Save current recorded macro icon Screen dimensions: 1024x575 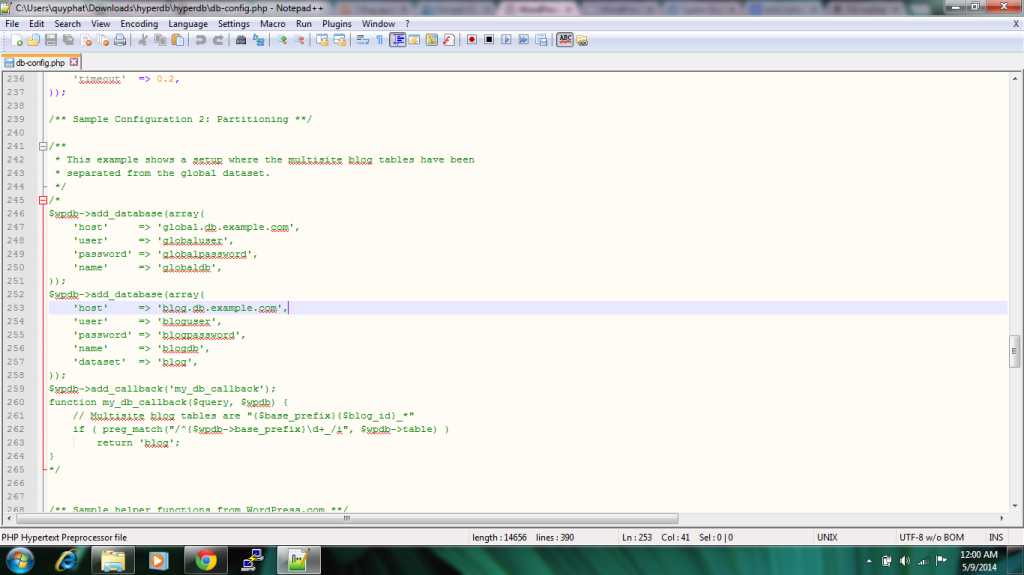541,41
